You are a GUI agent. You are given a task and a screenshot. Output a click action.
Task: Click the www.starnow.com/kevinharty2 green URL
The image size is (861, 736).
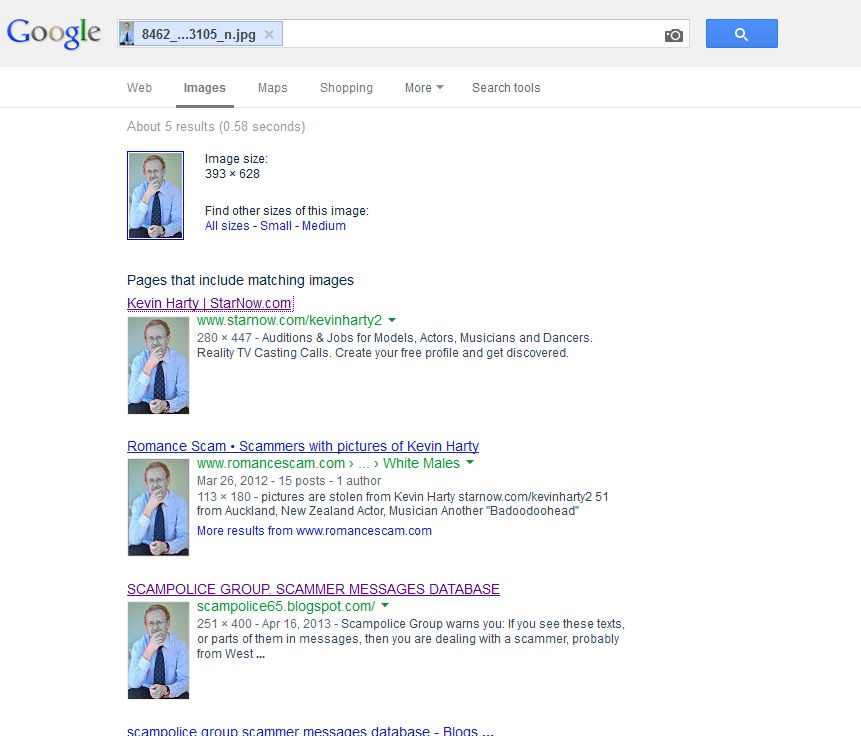pos(289,320)
